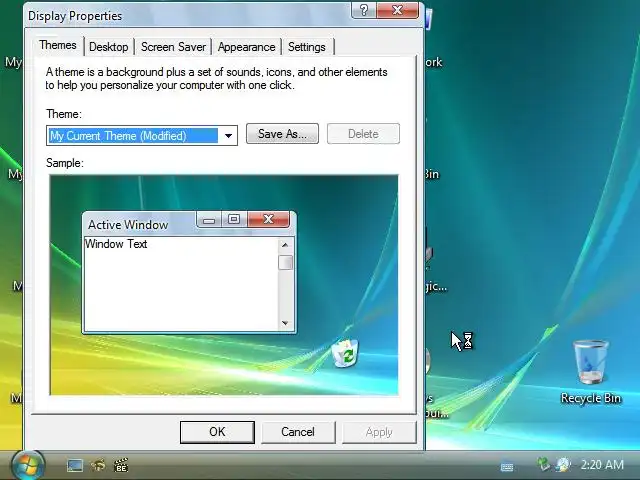Screen dimensions: 640x480
Task: Open the Screen Saver tab
Action: [x=173, y=47]
